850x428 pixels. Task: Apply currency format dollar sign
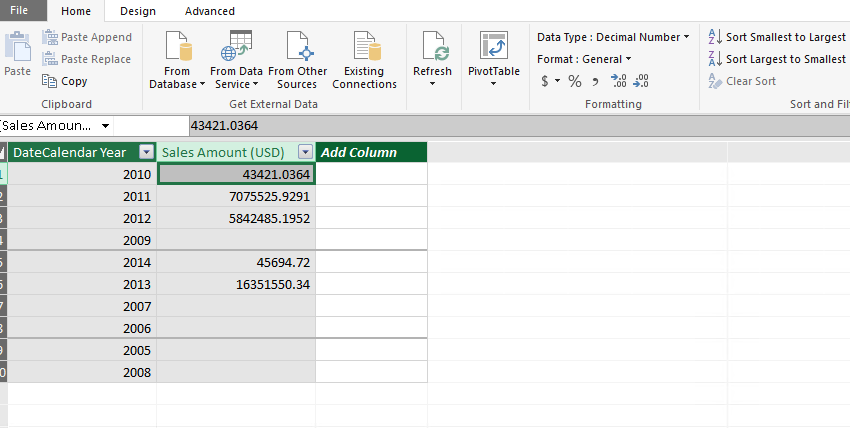click(545, 81)
